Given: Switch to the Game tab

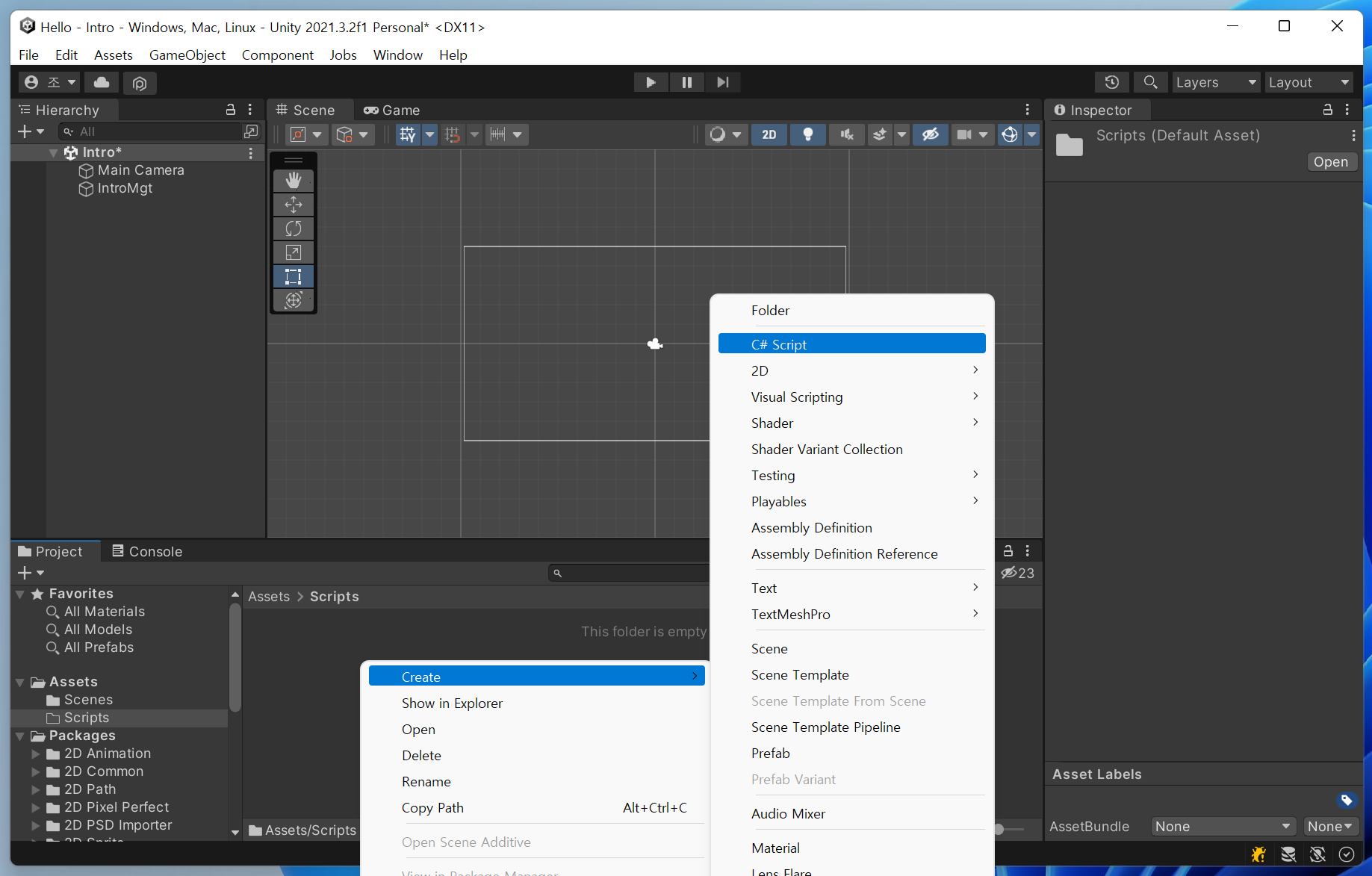Looking at the screenshot, I should click(x=392, y=110).
